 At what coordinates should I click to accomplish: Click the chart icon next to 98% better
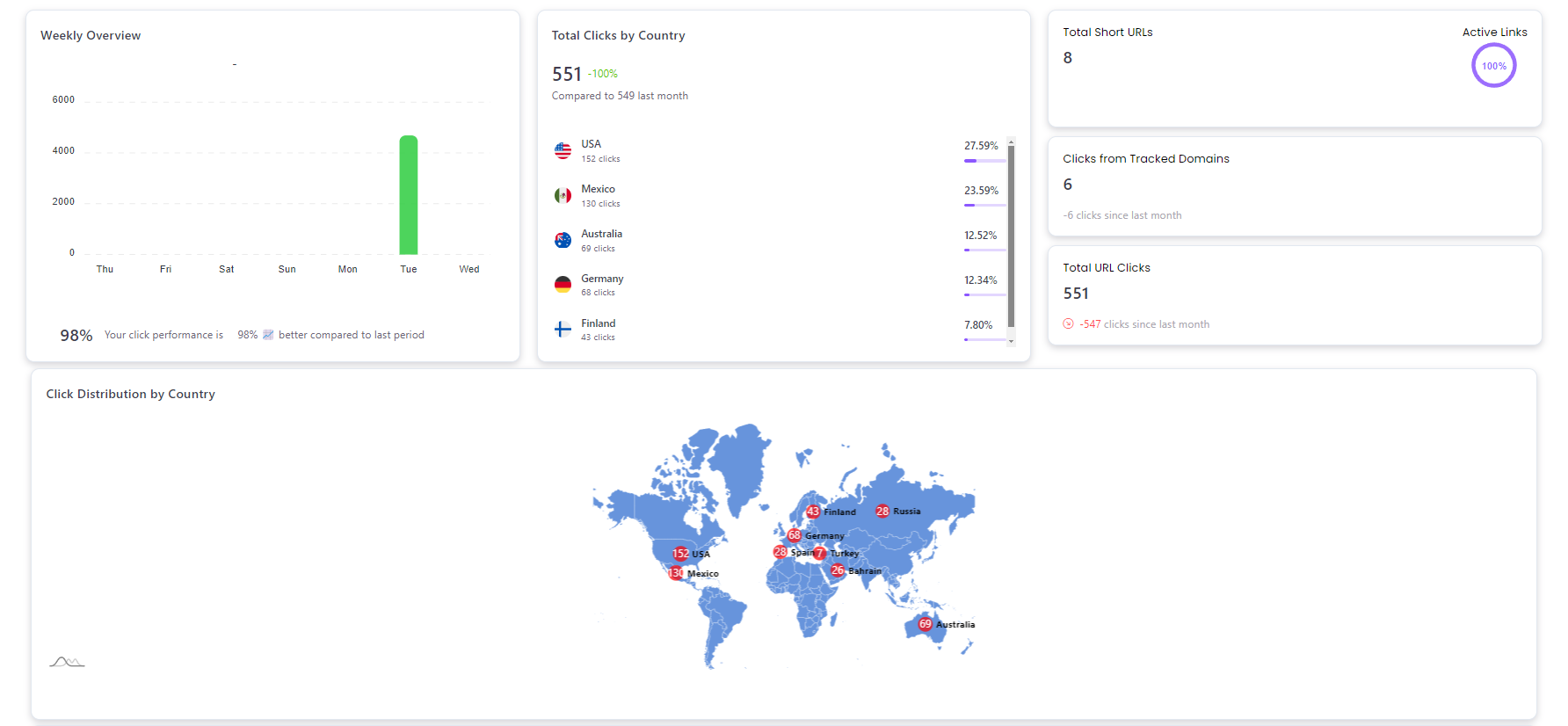(x=268, y=335)
